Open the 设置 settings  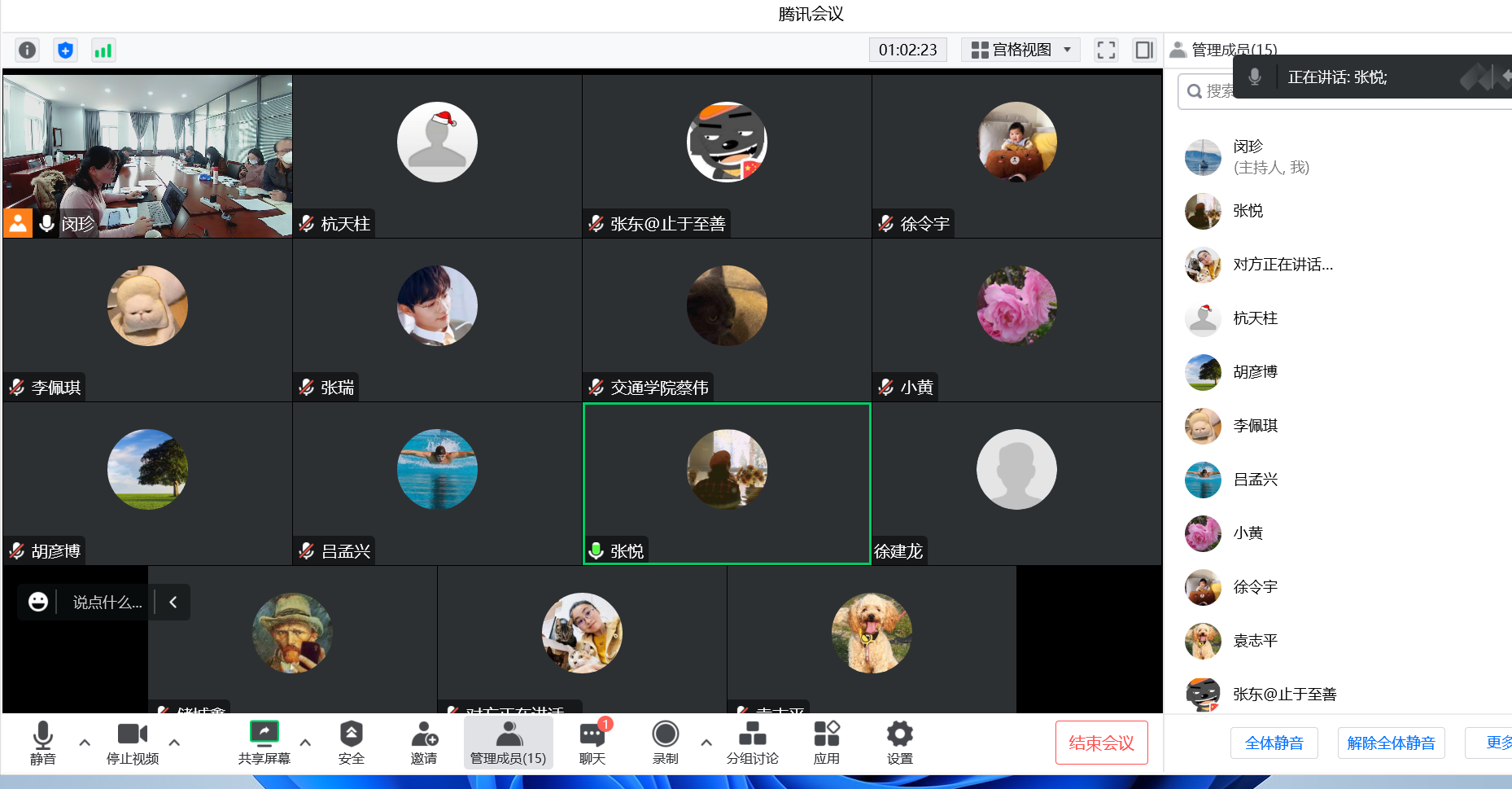(x=899, y=742)
